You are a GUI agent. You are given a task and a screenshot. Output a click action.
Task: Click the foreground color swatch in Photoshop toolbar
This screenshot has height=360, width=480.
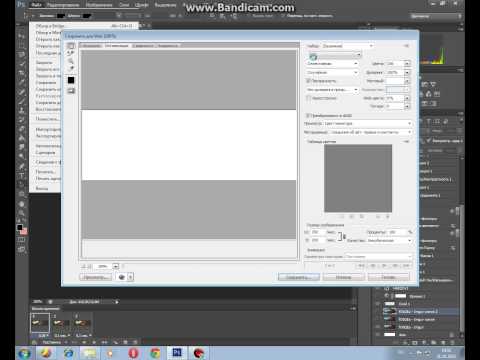point(20,227)
